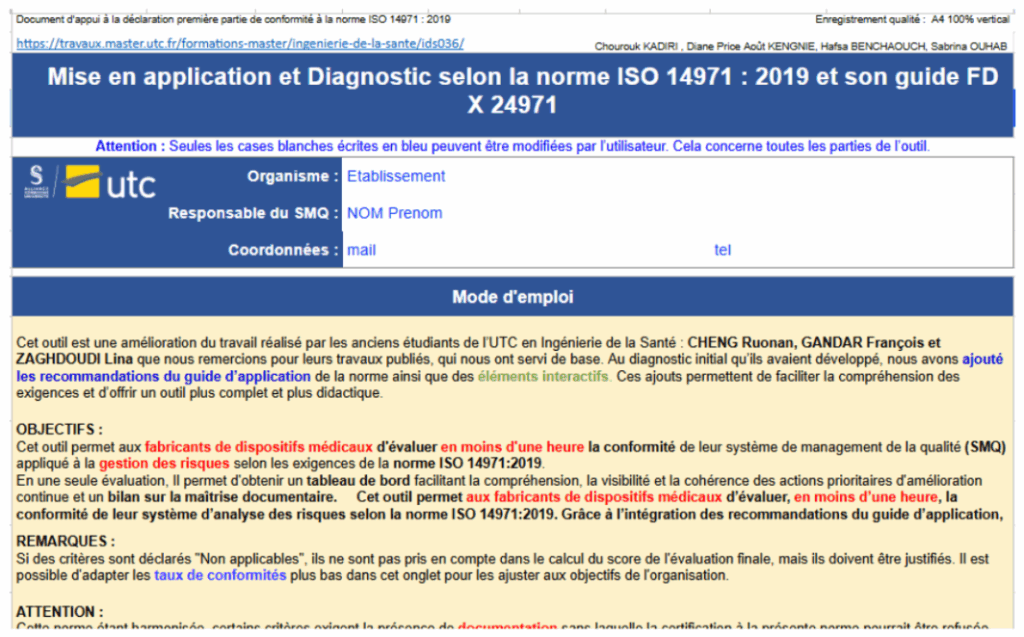The height and width of the screenshot is (637, 1024).
Task: Select the 'OBJECTIFS :' heading
Action: (x=59, y=429)
